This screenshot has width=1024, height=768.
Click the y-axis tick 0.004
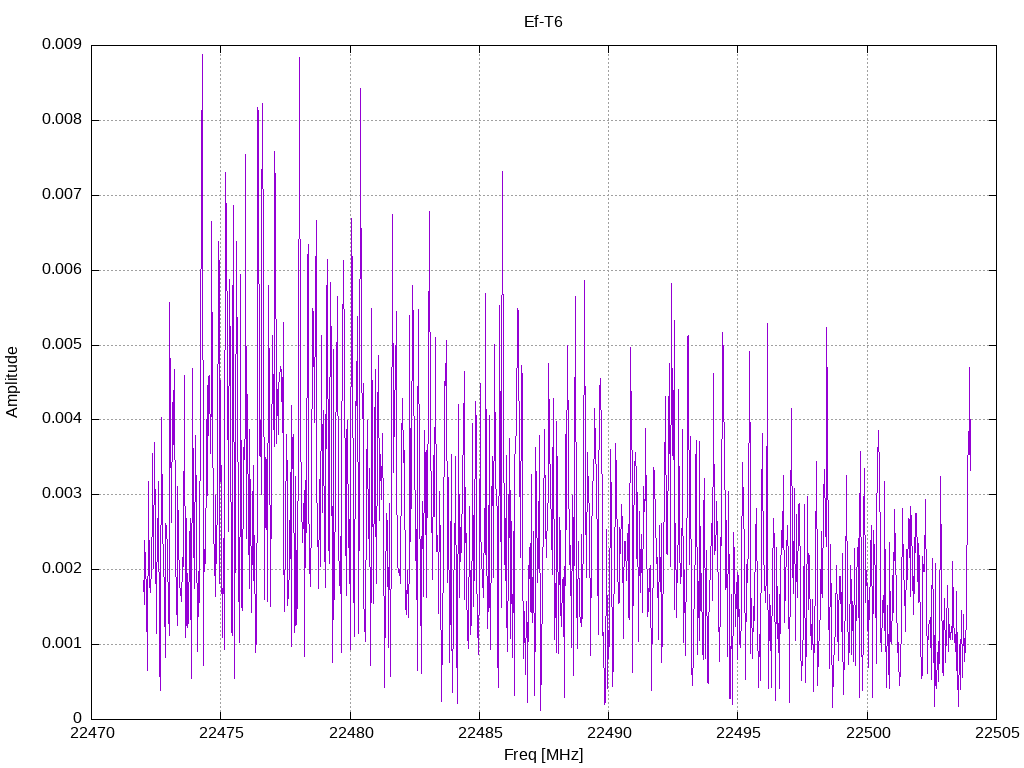[x=62, y=419]
